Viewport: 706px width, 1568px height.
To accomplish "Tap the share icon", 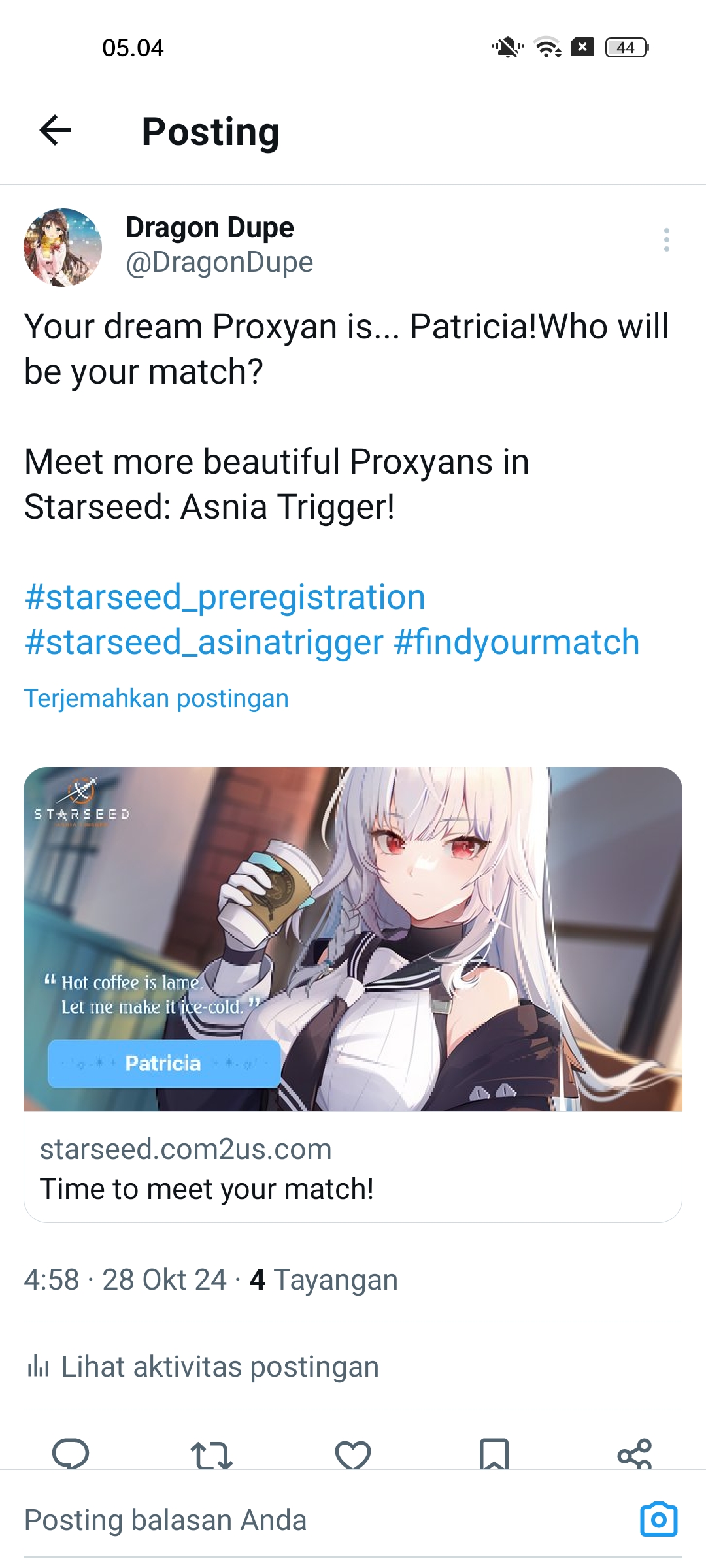I will point(635,1454).
